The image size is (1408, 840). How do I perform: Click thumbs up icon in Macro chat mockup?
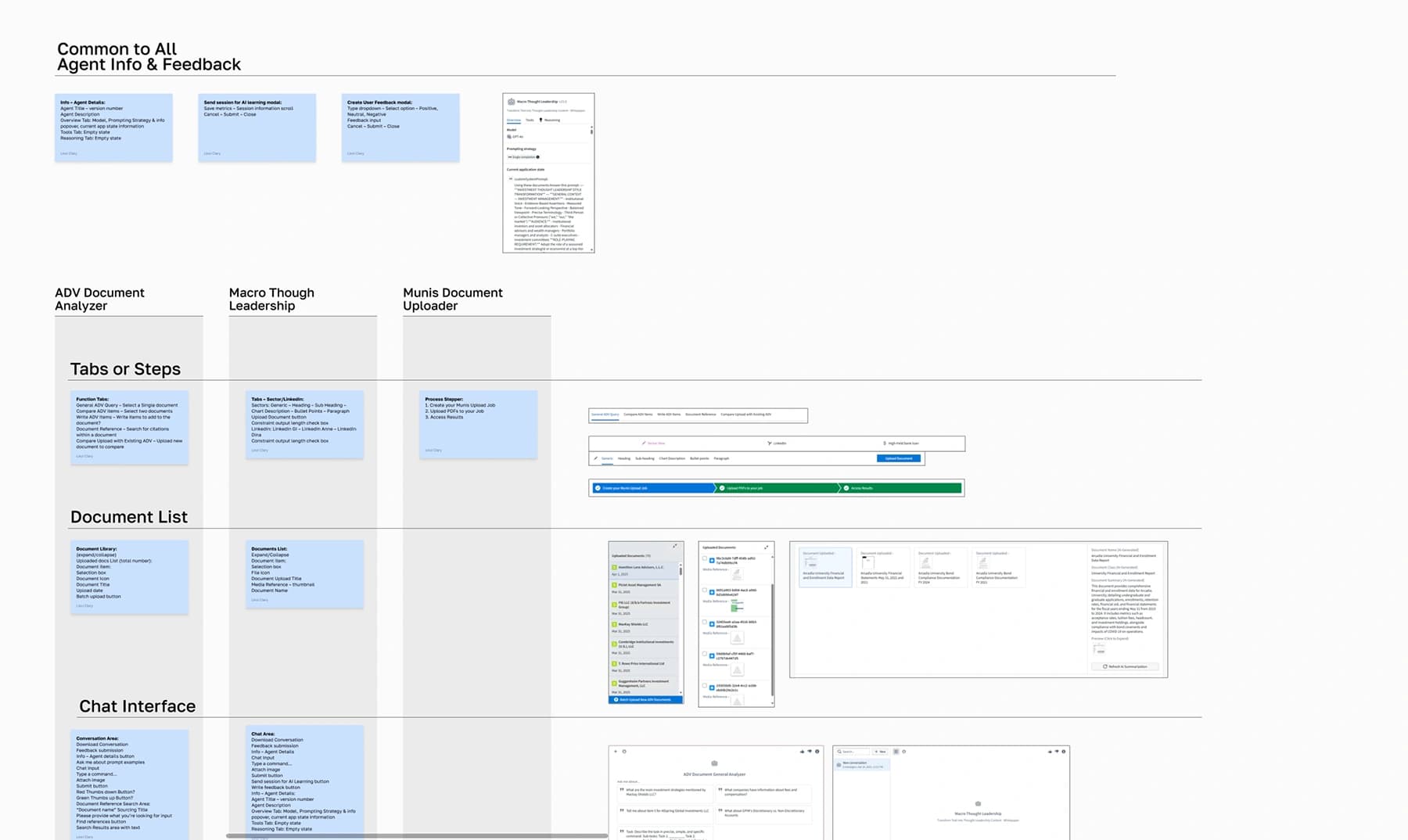pyautogui.click(x=1050, y=752)
